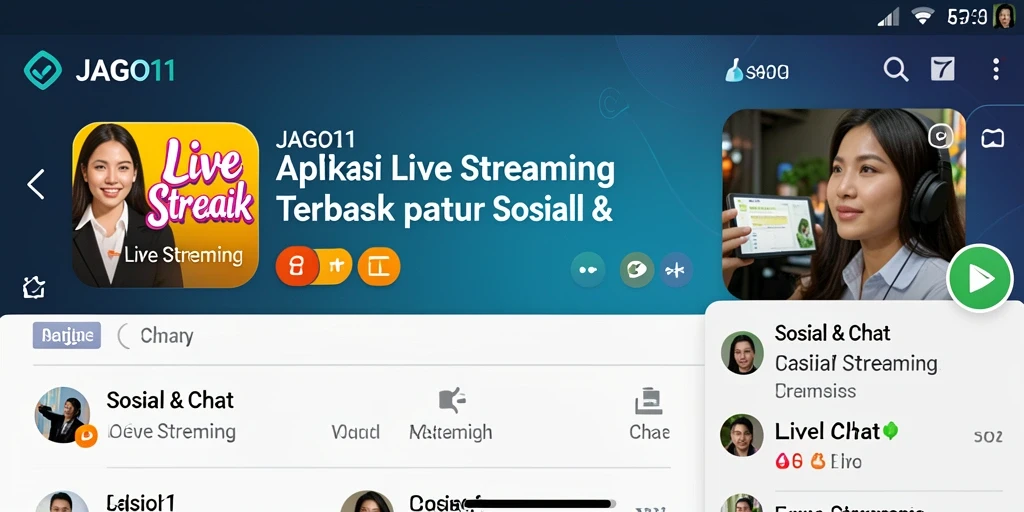
Task: Click the orange square badge icon
Action: (x=379, y=266)
